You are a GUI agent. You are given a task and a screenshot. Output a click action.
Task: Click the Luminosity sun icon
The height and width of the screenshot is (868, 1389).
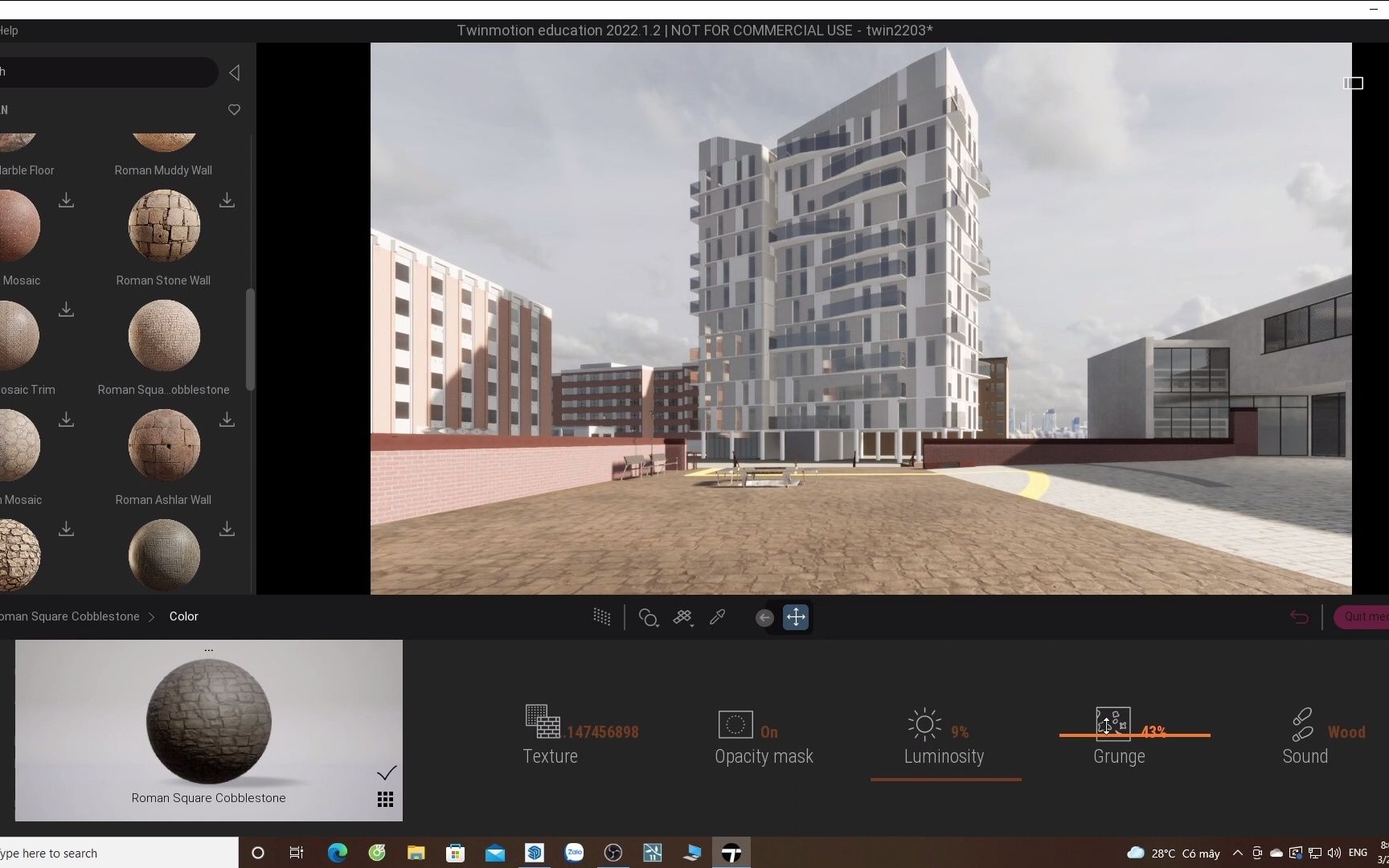[x=923, y=722]
